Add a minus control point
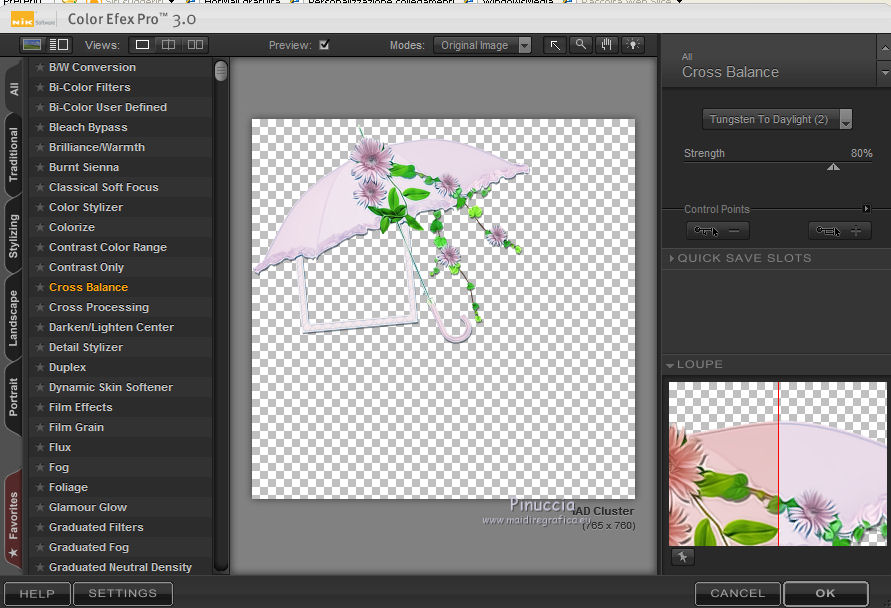Screen dimensions: 891x608 point(718,231)
